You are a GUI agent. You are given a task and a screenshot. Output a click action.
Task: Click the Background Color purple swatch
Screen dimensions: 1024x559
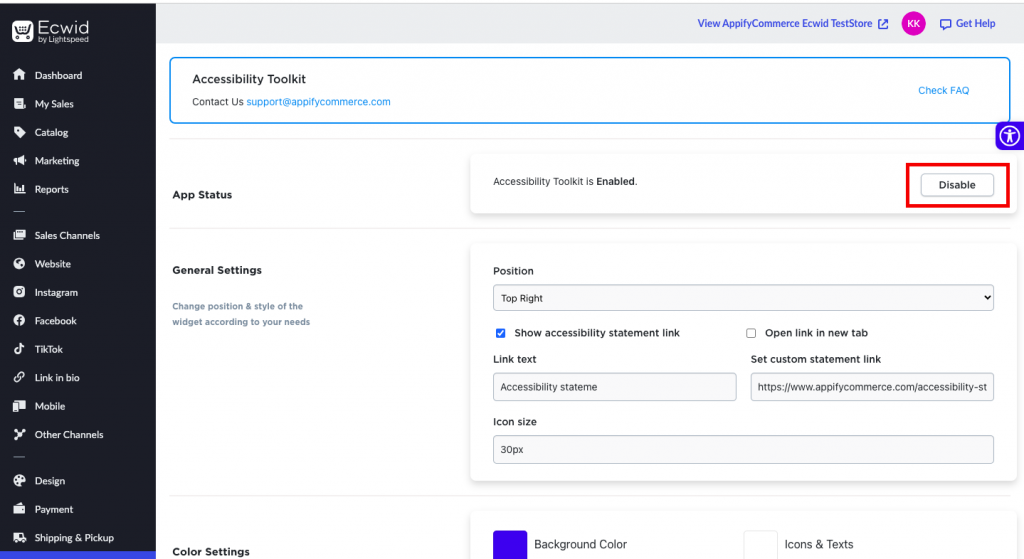click(509, 545)
